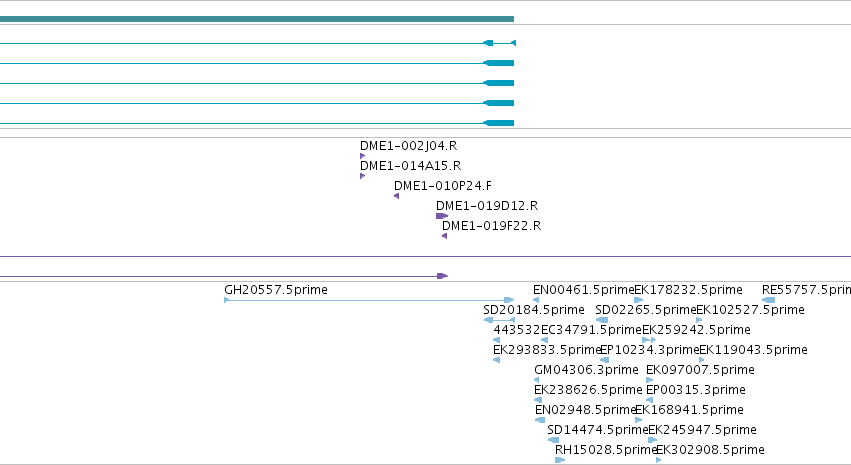851x465 pixels.
Task: Click the thick dark teal gene bar
Action: tap(257, 20)
